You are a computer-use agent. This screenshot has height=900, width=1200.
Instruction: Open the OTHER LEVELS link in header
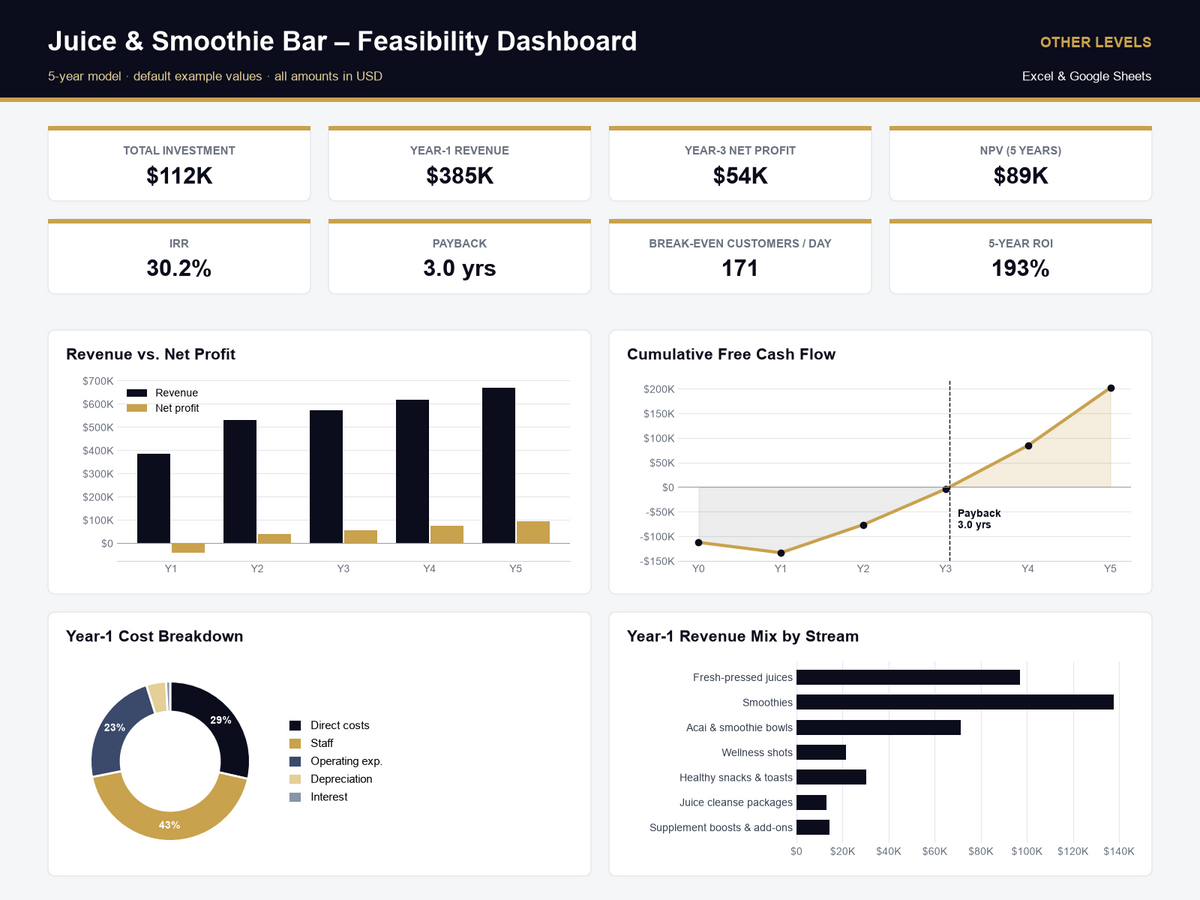[1095, 42]
